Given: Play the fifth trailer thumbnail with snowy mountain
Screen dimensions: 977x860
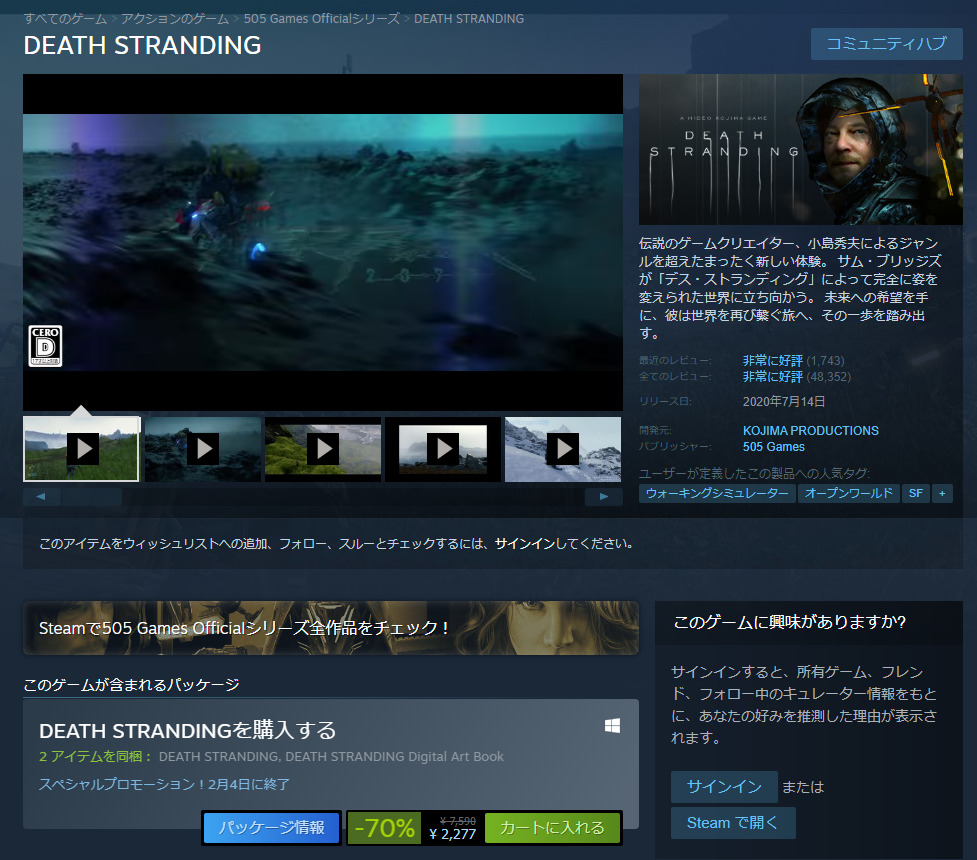Looking at the screenshot, I should pos(563,449).
